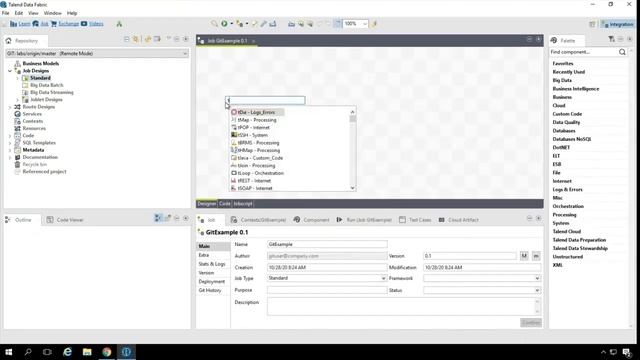Screen dimensions: 640x360
Task: Select tDie - Logs_Errors component suggestion
Action: point(257,112)
